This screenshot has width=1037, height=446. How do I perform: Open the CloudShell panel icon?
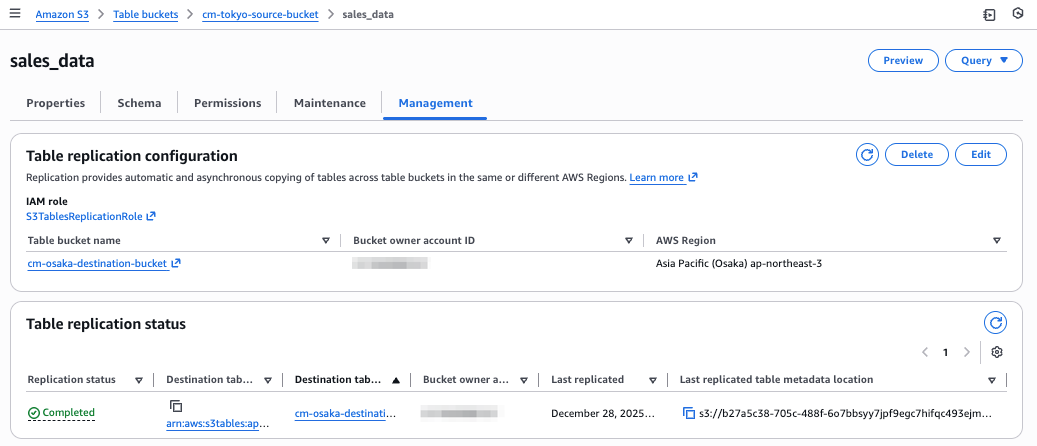pos(989,15)
